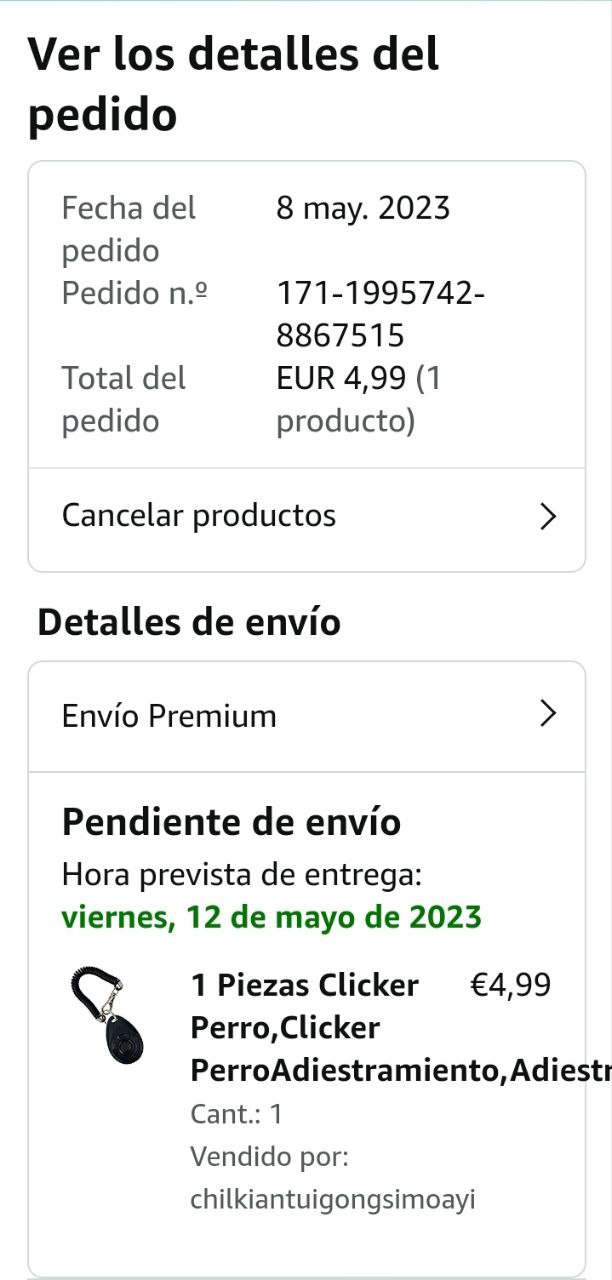The width and height of the screenshot is (612, 1280).
Task: Select the Ver los detalles del pedido heading
Action: (233, 84)
